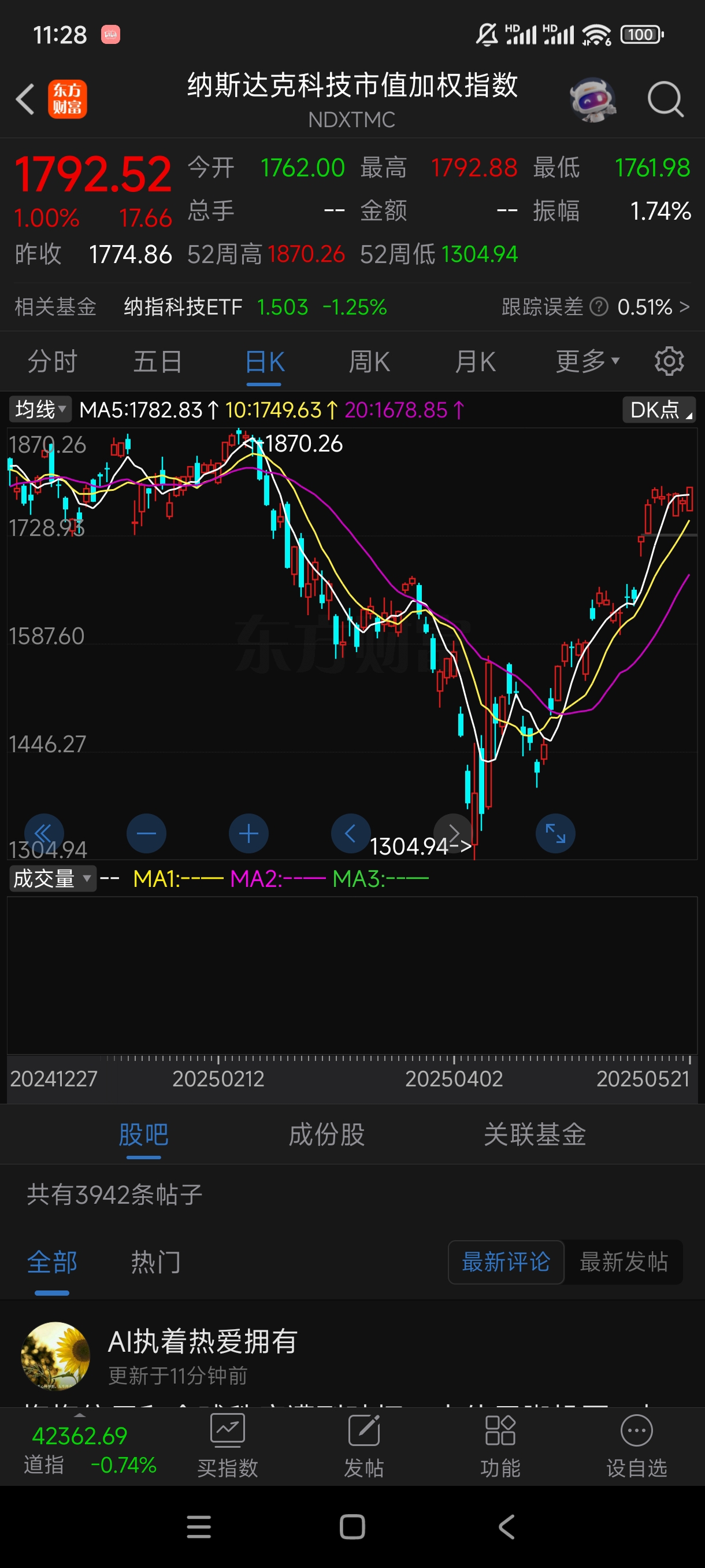Open the 关联基金 tab
This screenshot has height=1568, width=705.
(x=535, y=1134)
